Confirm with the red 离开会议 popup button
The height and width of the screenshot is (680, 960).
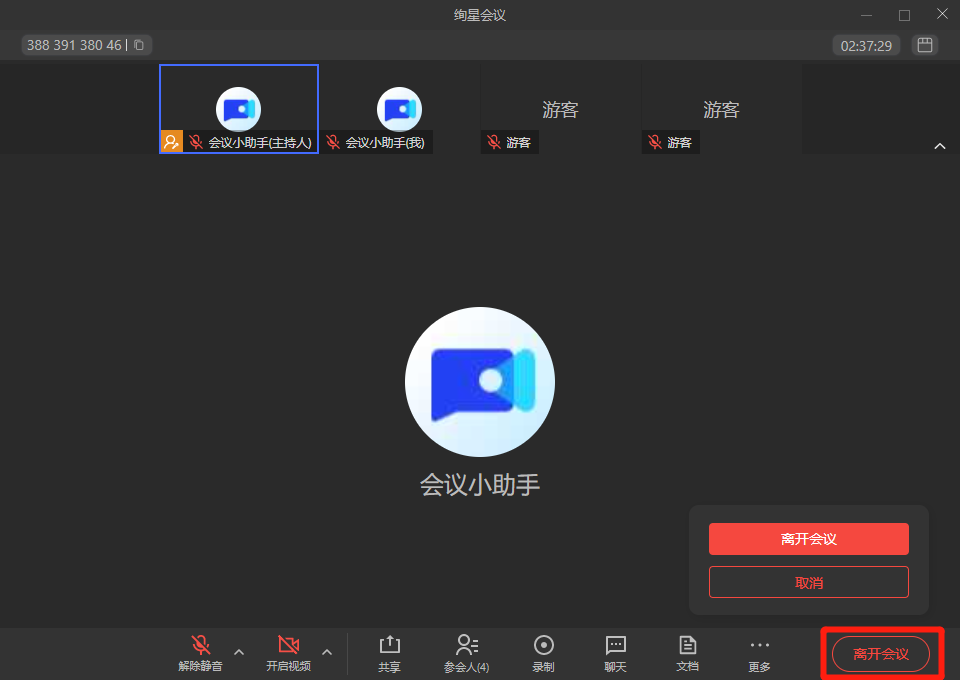(809, 539)
